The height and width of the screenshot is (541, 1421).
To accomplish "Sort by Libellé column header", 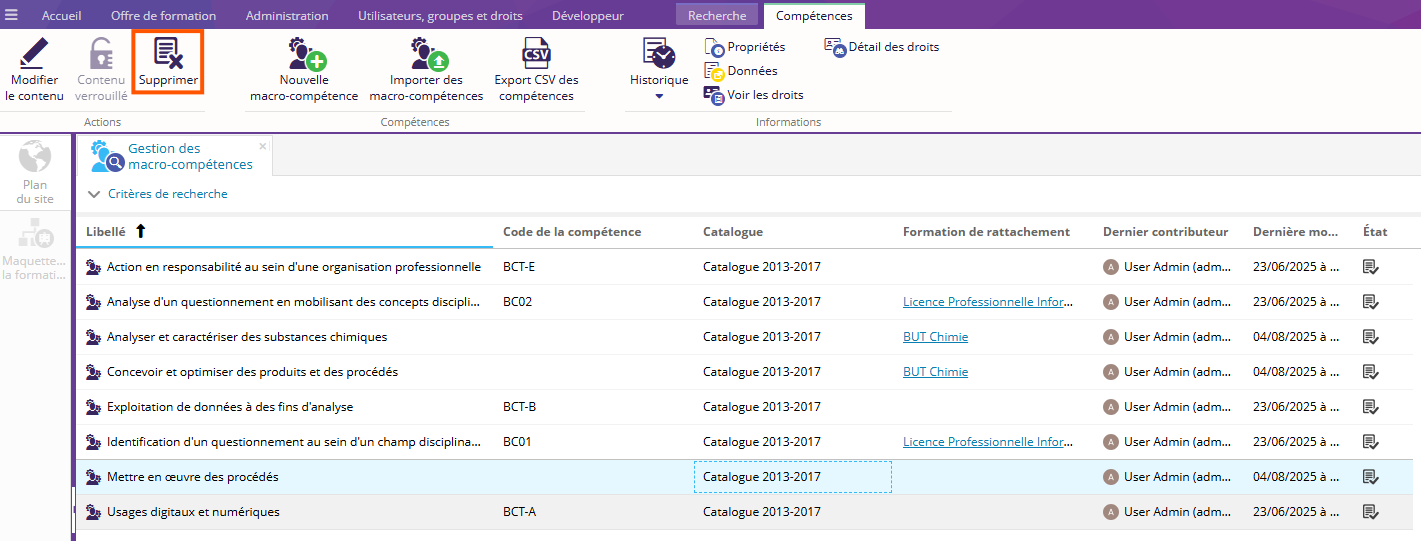I will [x=106, y=232].
